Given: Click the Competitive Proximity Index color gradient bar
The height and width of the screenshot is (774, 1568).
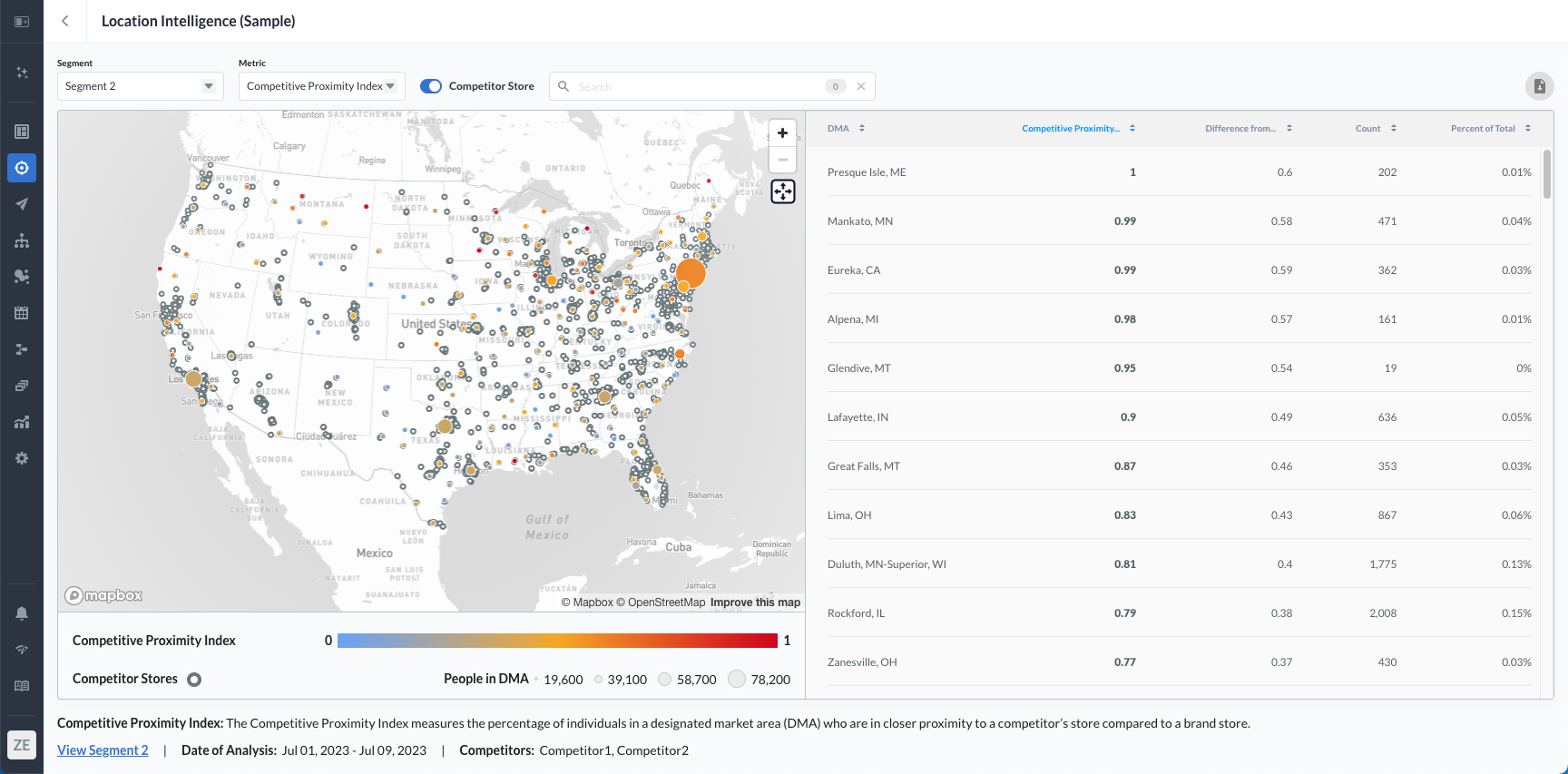Looking at the screenshot, I should coord(557,641).
